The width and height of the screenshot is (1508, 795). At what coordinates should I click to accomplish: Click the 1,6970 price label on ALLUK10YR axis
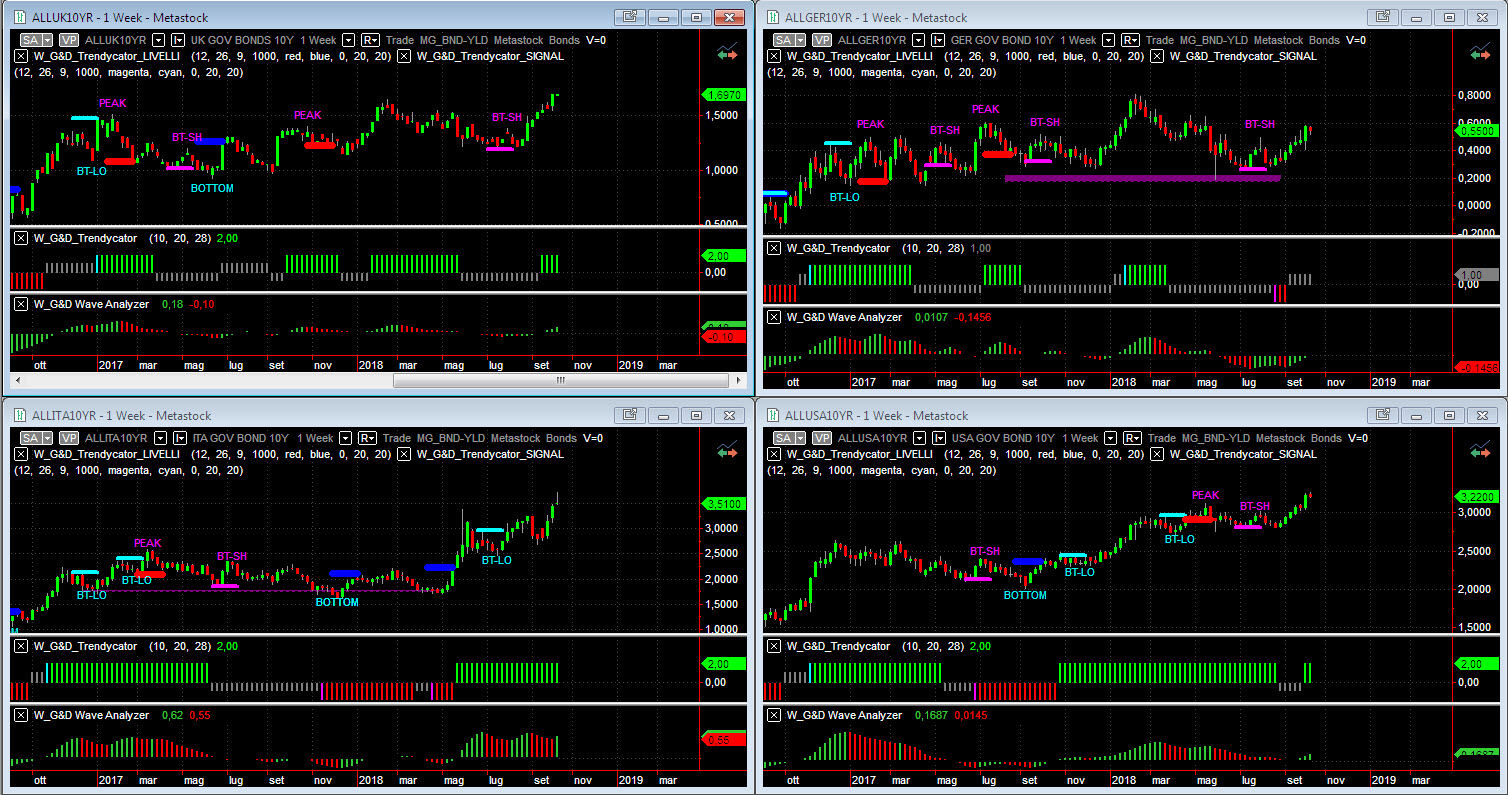pyautogui.click(x=725, y=95)
